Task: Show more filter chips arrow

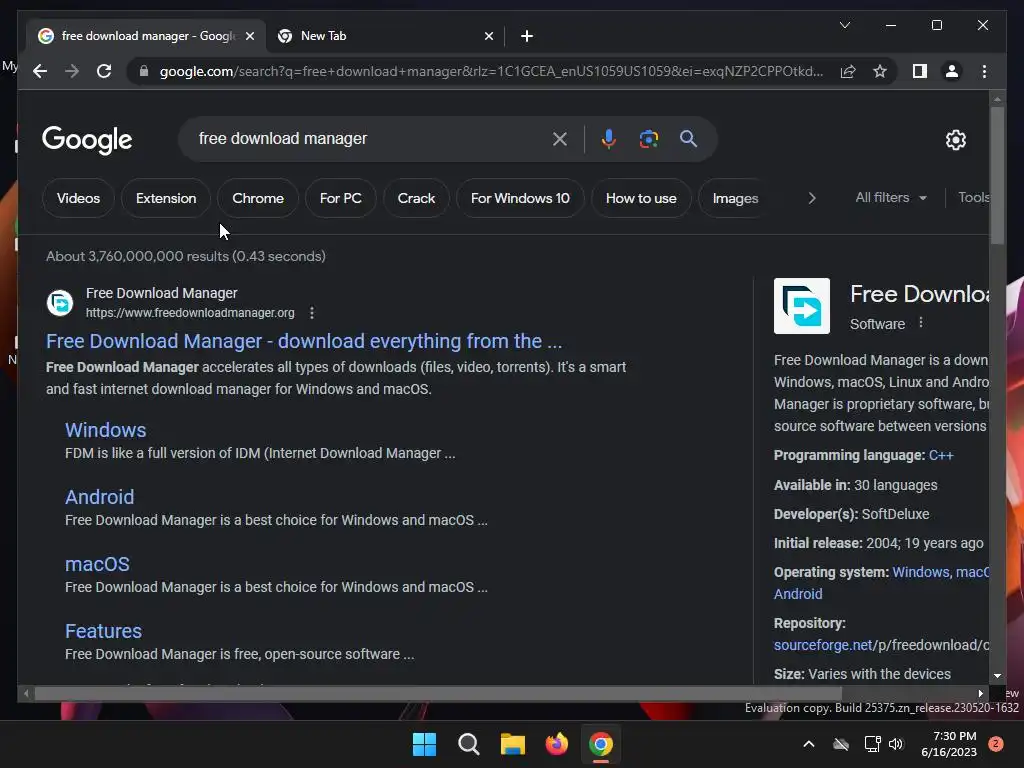Action: 812,198
